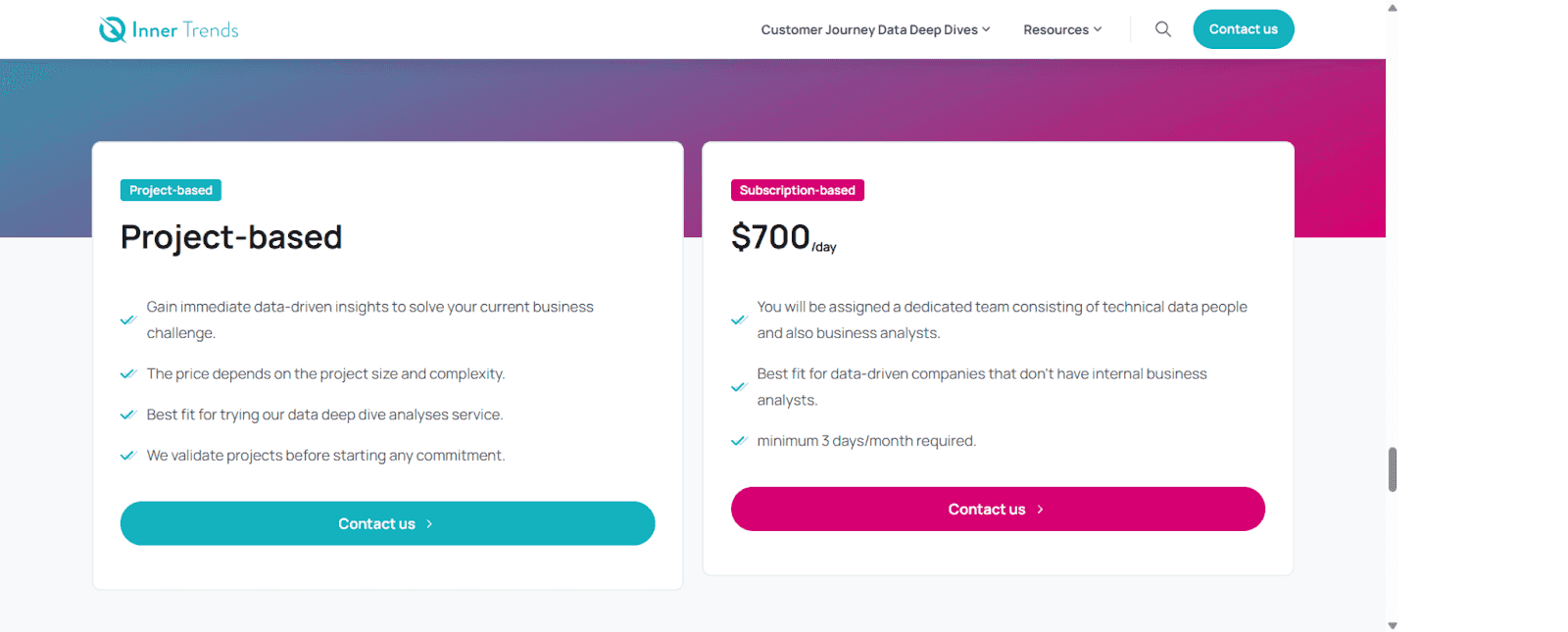
Task: Select the Resources menu item
Action: (1055, 28)
